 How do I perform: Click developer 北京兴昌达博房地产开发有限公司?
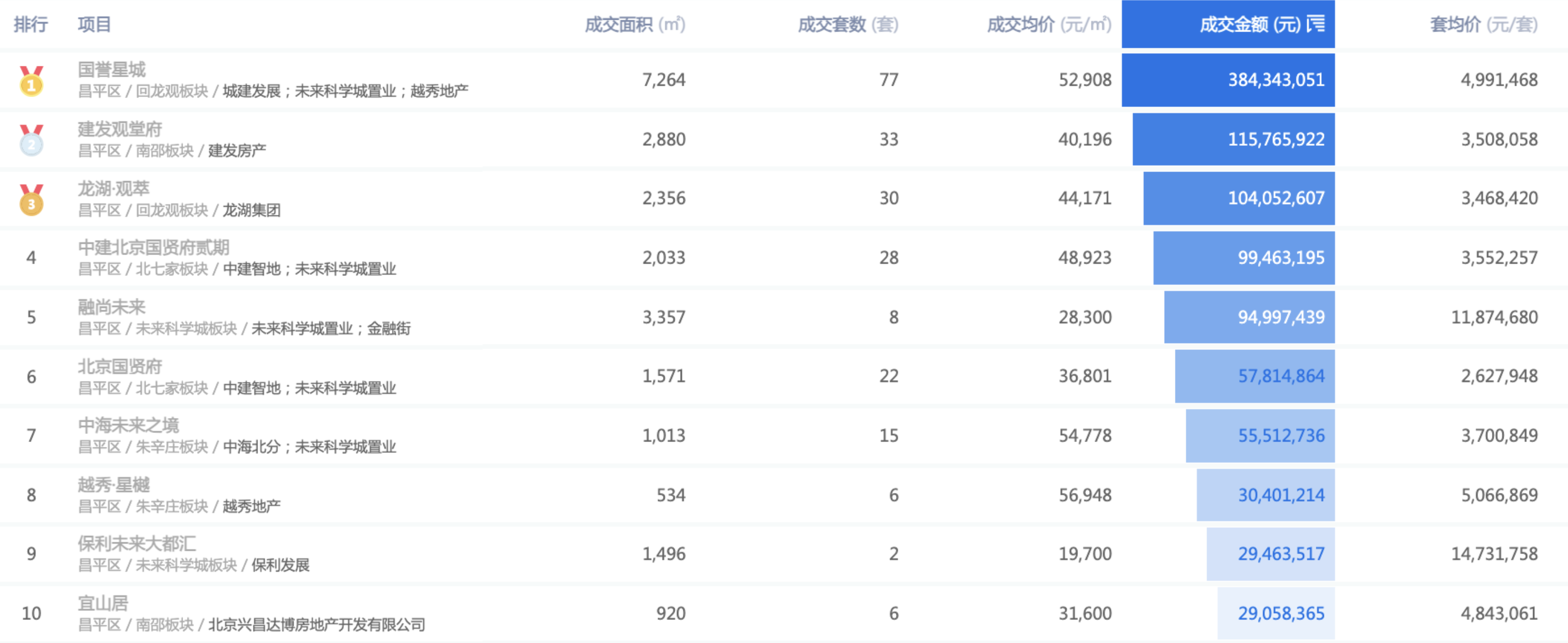point(316,625)
